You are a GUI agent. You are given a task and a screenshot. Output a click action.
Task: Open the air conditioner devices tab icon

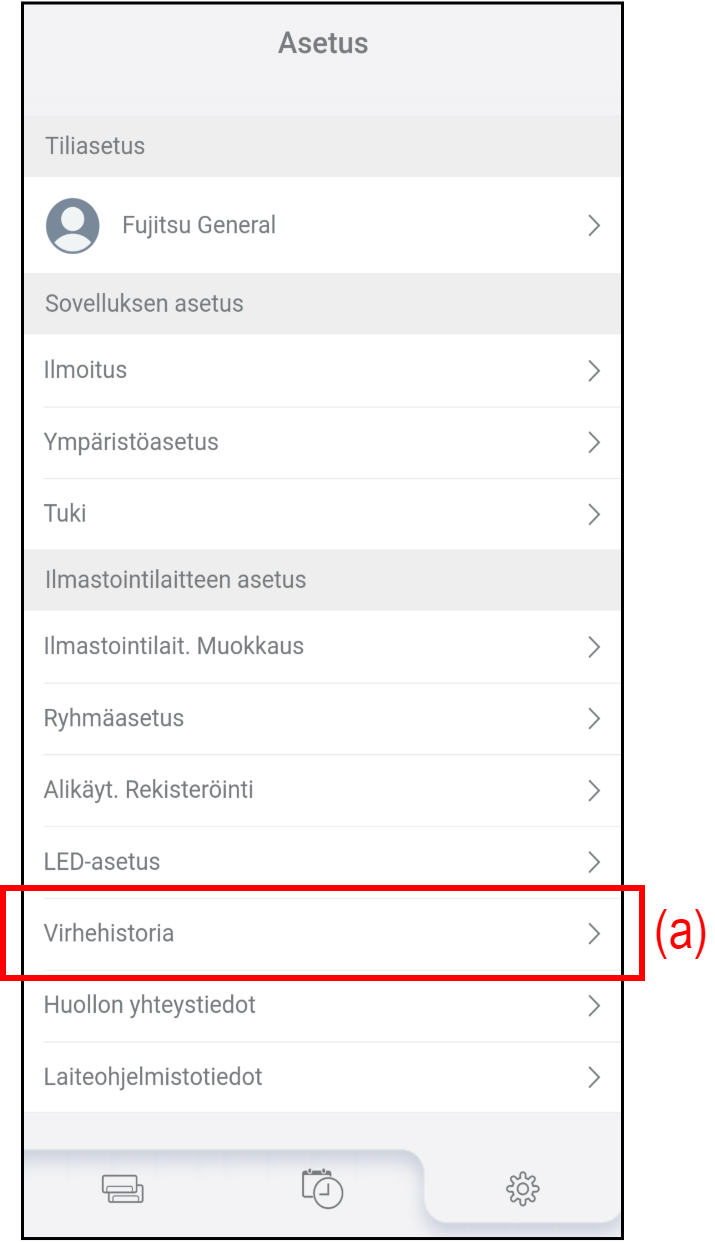point(122,1189)
